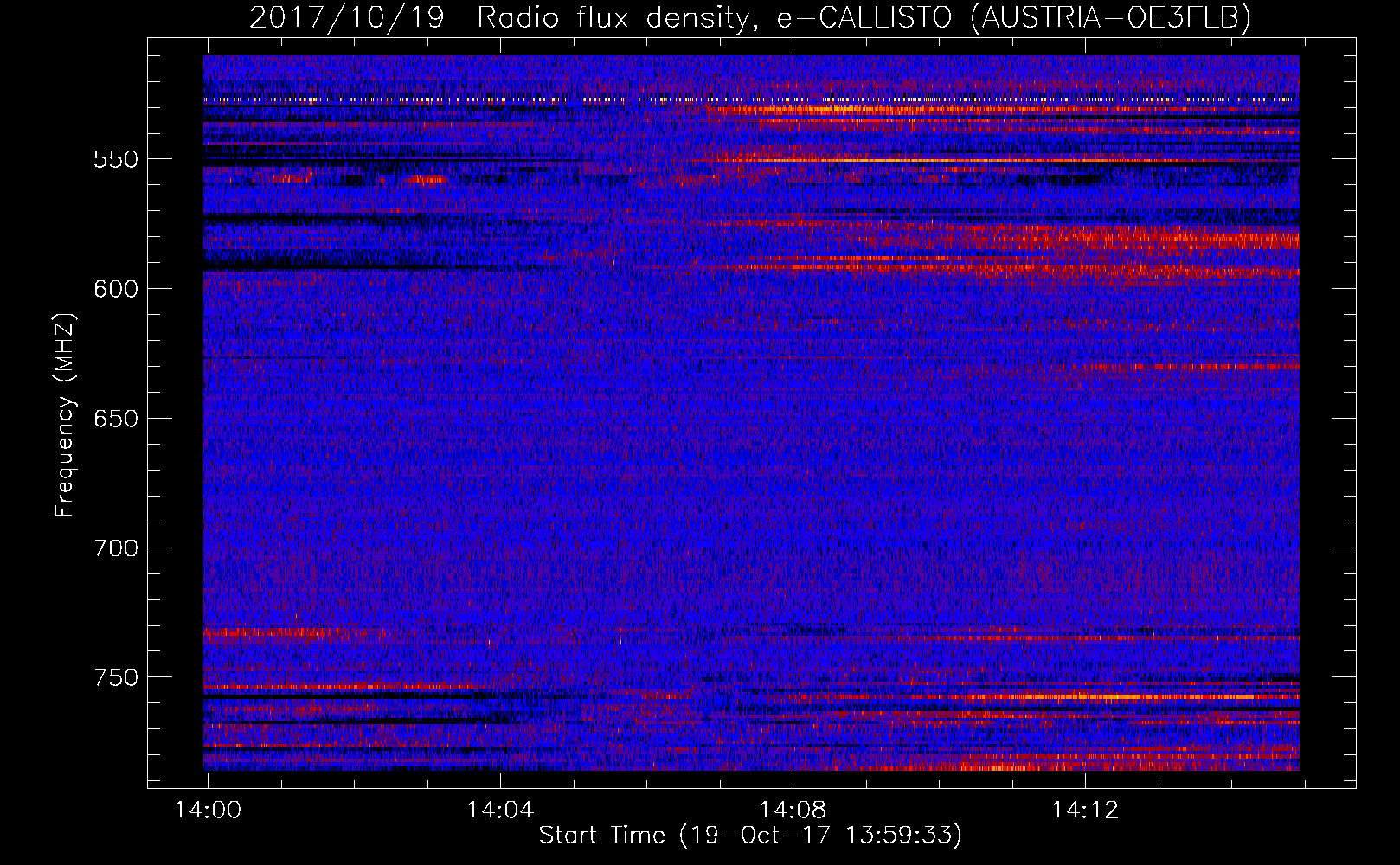Click the 750 frequency tick label

pyautogui.click(x=116, y=678)
